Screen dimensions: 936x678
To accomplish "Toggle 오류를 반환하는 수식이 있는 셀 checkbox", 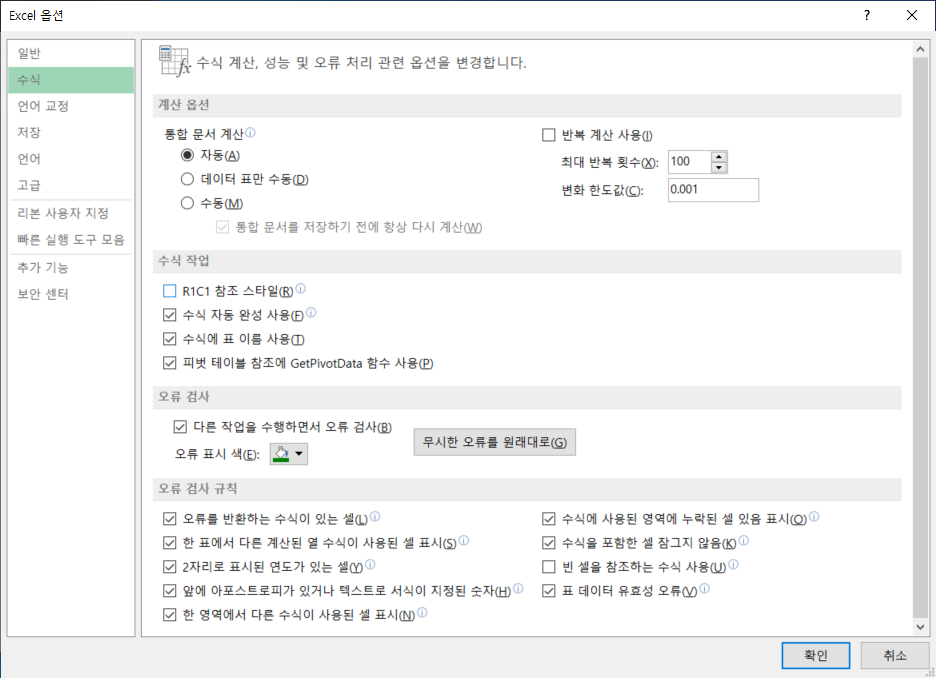I will tap(170, 519).
